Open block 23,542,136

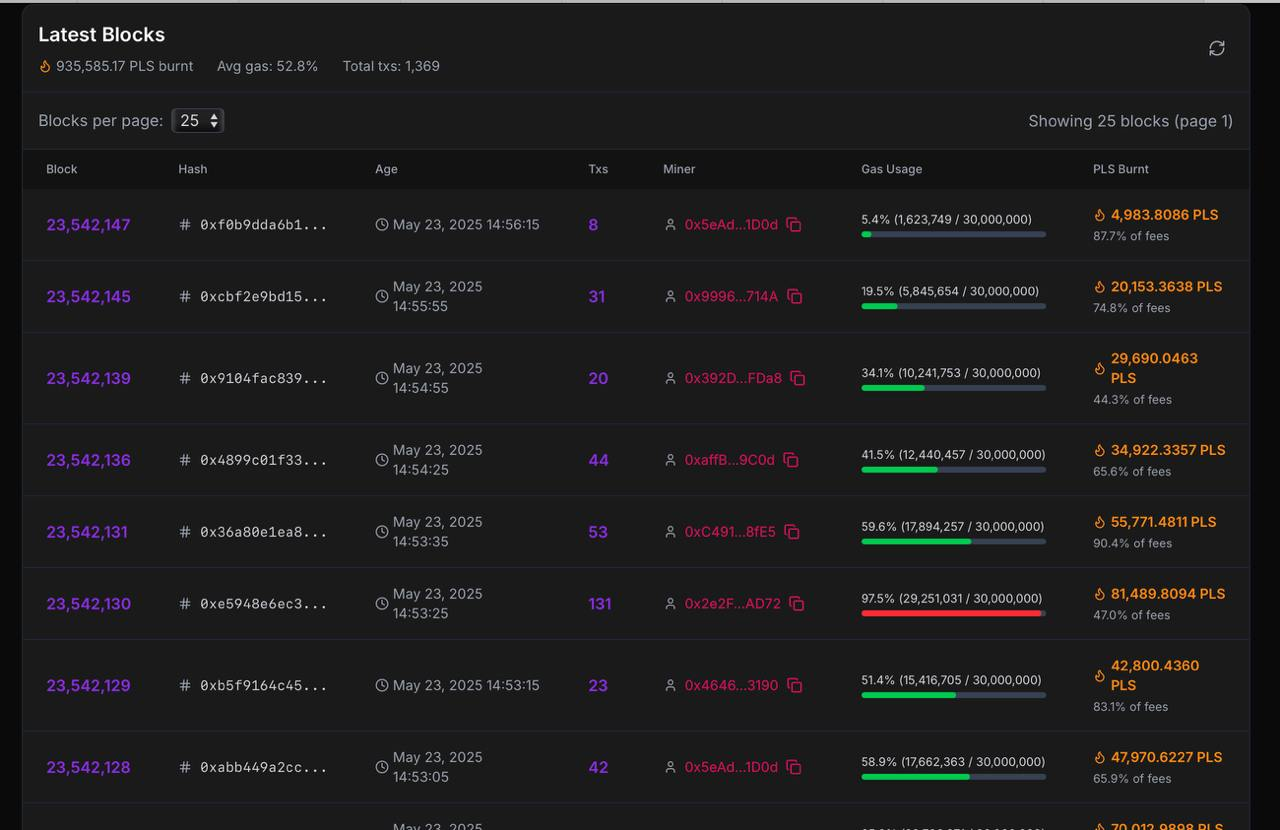point(88,461)
